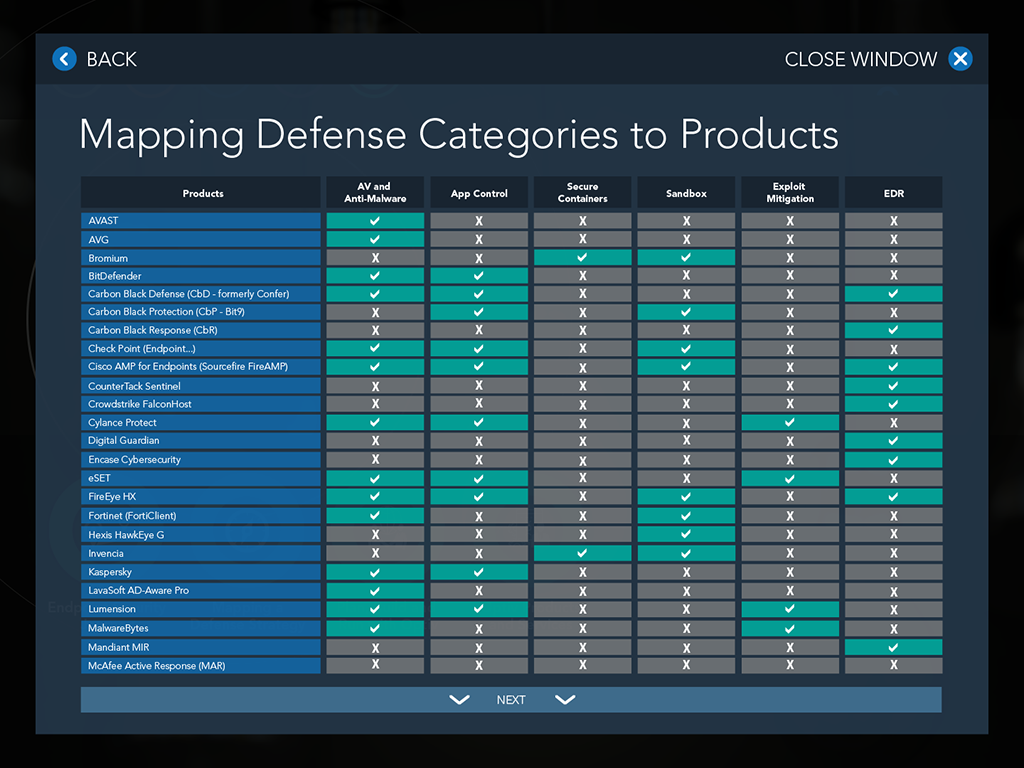1024x768 pixels.
Task: Select the Encase Cybersecurity row
Action: point(200,460)
